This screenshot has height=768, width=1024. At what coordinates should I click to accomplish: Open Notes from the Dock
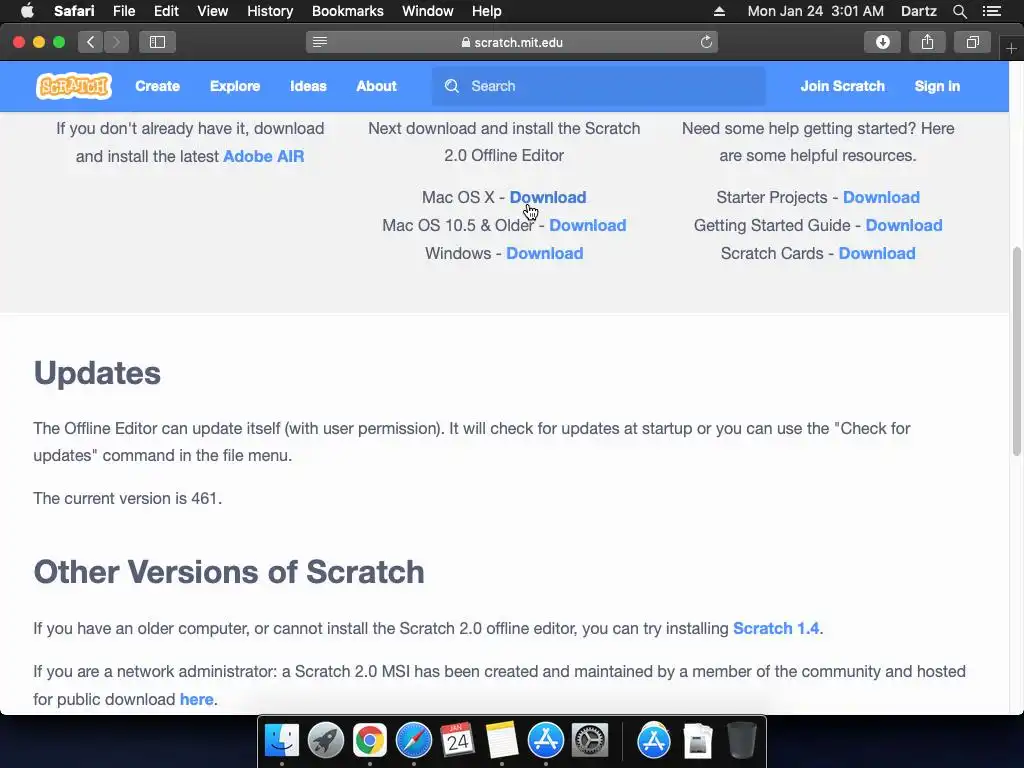(502, 741)
